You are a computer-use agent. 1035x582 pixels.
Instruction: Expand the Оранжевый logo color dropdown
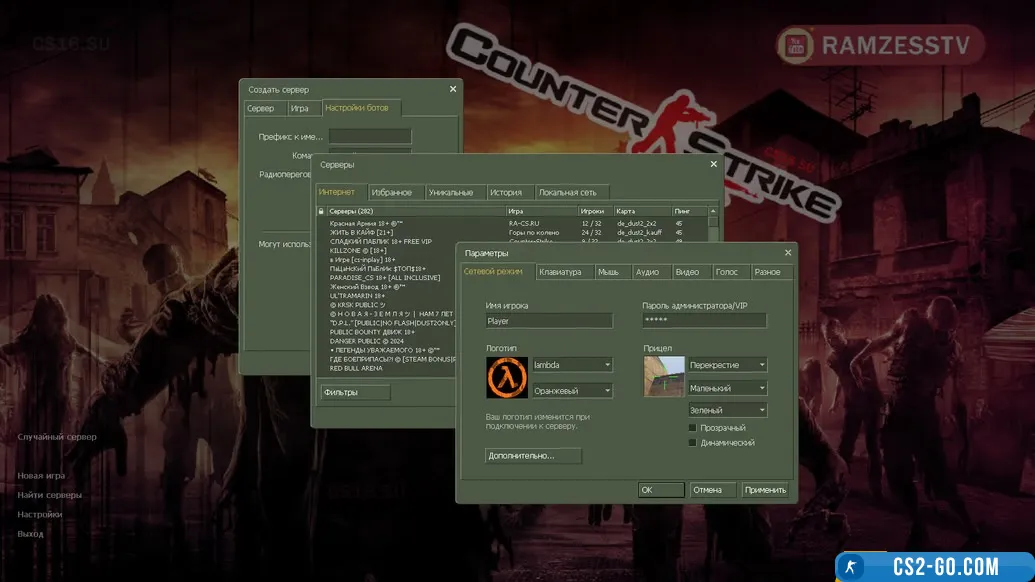(572, 391)
